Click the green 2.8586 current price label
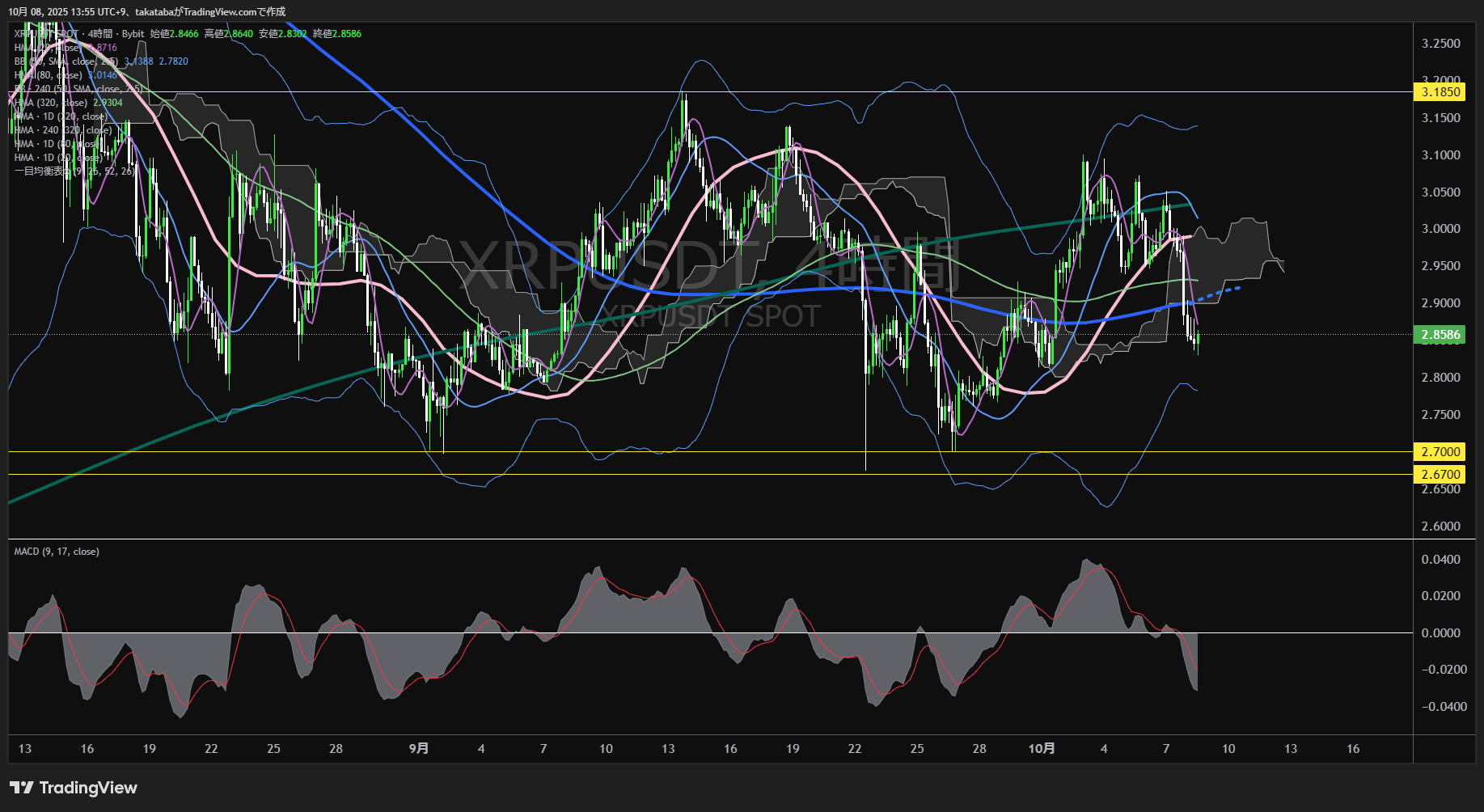The height and width of the screenshot is (812, 1484). [x=1440, y=334]
